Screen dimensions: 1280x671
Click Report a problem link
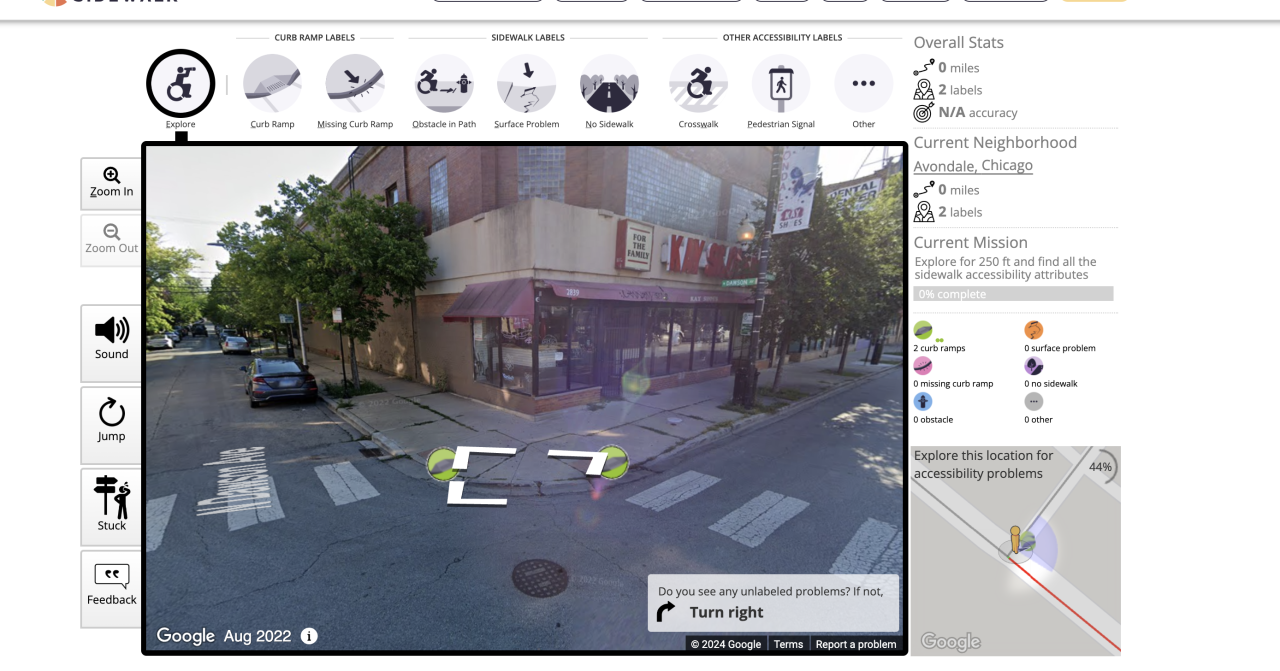(x=856, y=644)
